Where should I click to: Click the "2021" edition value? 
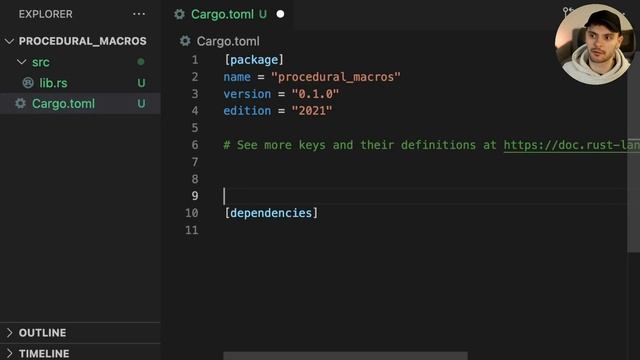click(x=312, y=111)
